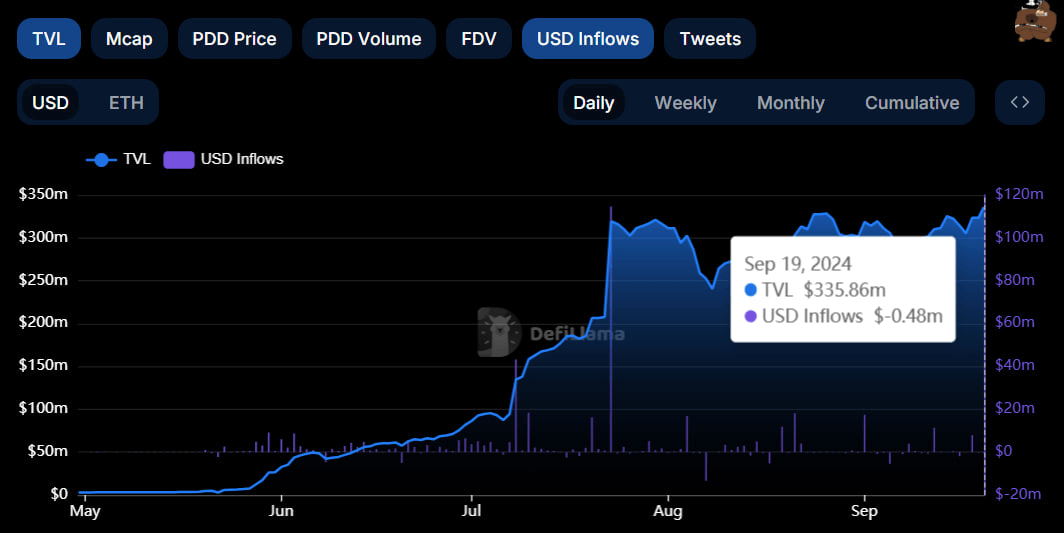This screenshot has height=533, width=1064.
Task: Show Cumulative inflows view
Action: coord(911,103)
